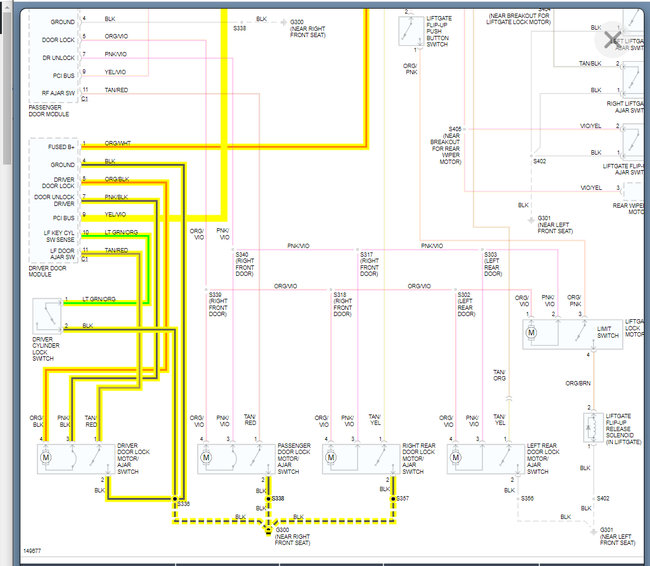Select the 'LIFTGATE FLIP-UP RELEASE SOLENOID' label

pos(623,429)
